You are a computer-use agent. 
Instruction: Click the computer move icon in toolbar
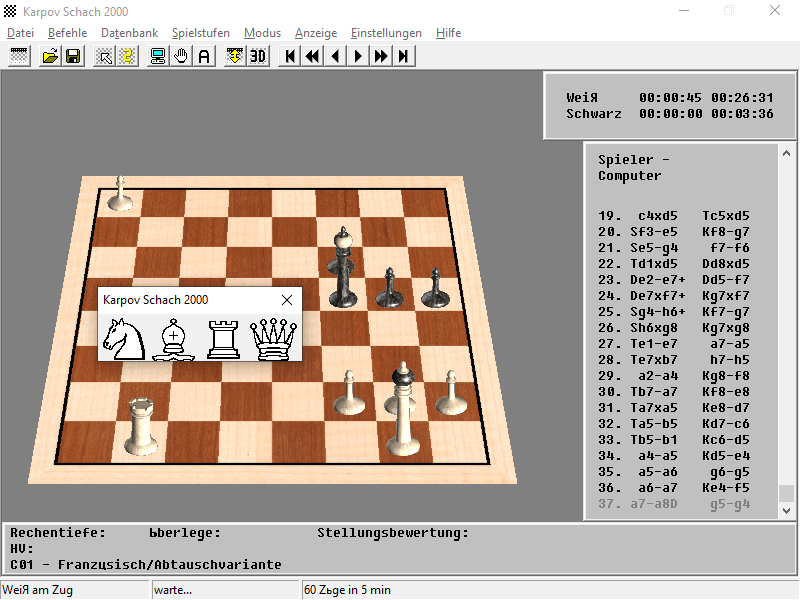click(x=158, y=56)
